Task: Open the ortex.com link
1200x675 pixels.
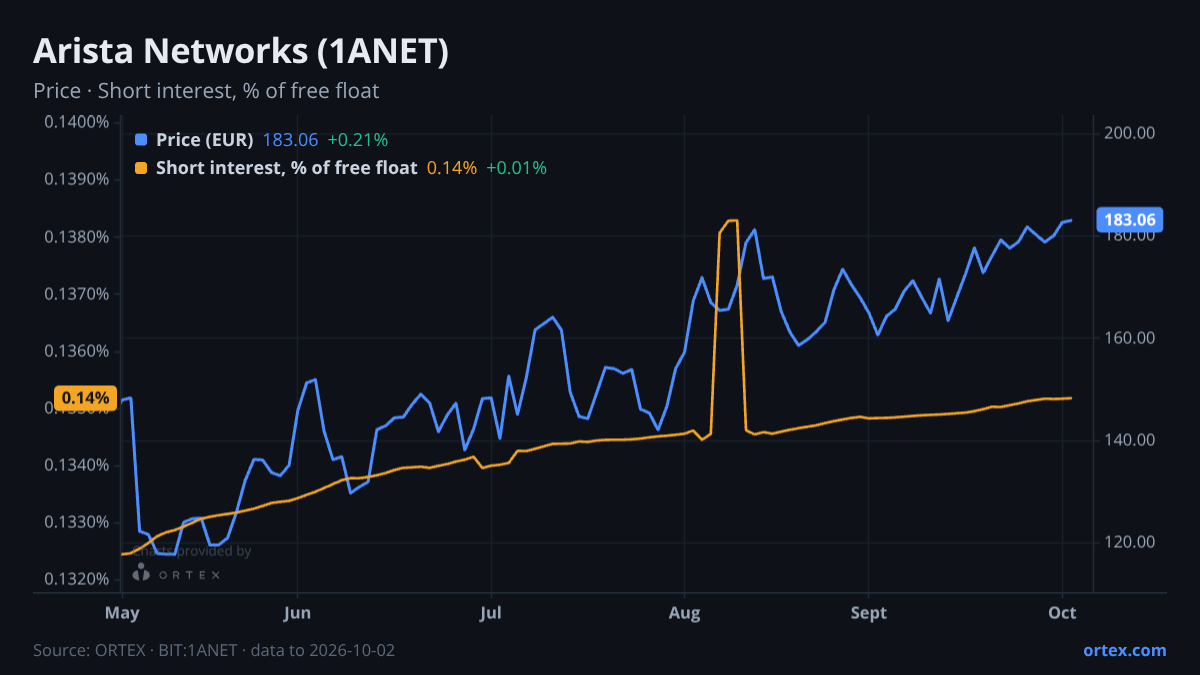Action: click(1125, 650)
